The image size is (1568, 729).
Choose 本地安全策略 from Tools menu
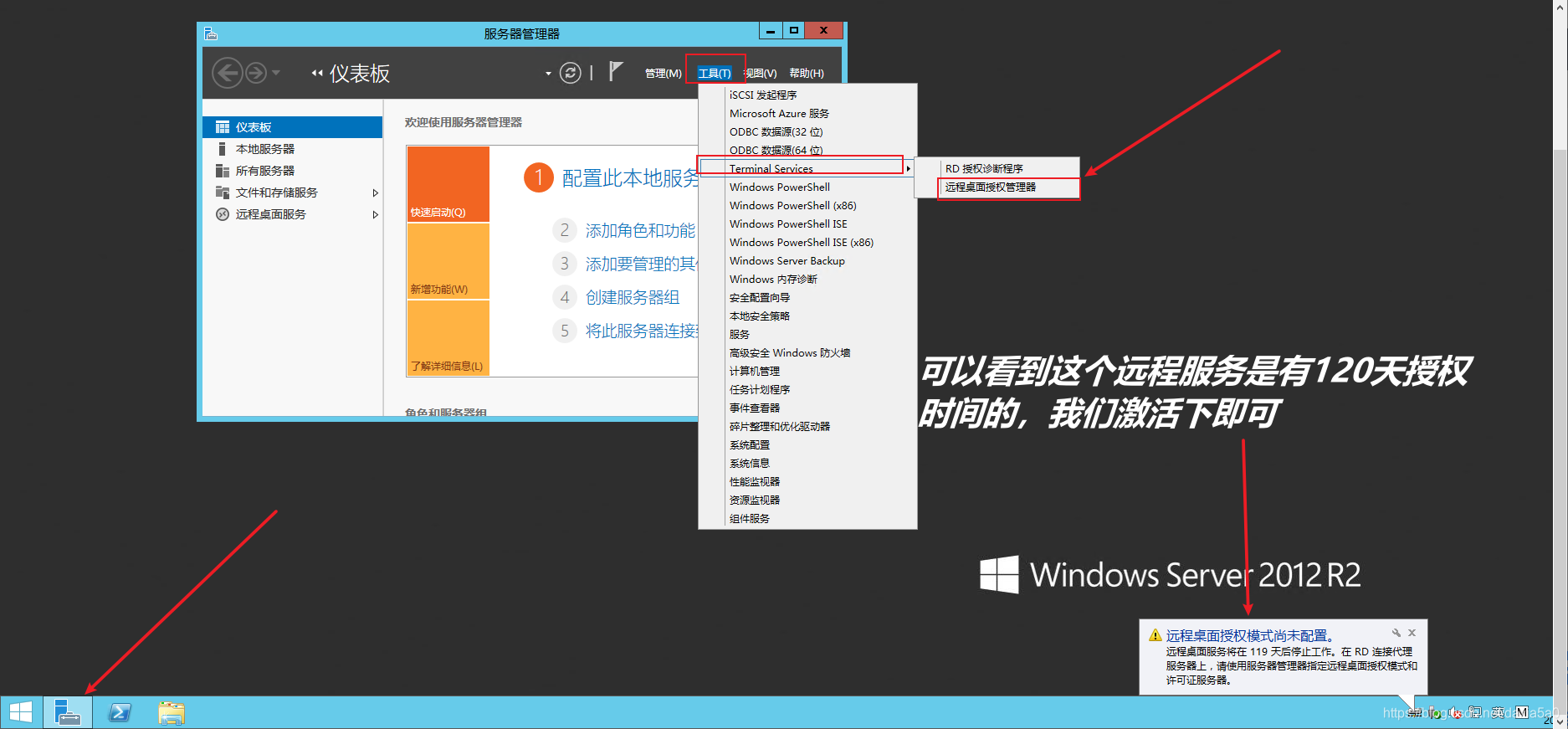coord(808,316)
